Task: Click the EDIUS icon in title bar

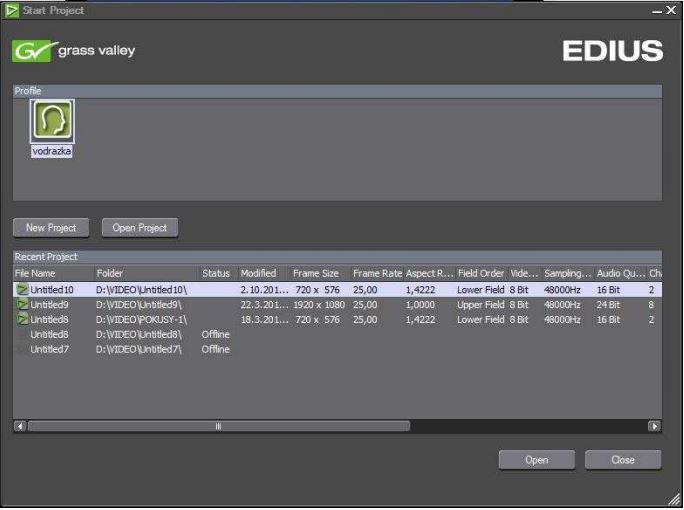Action: coord(12,10)
